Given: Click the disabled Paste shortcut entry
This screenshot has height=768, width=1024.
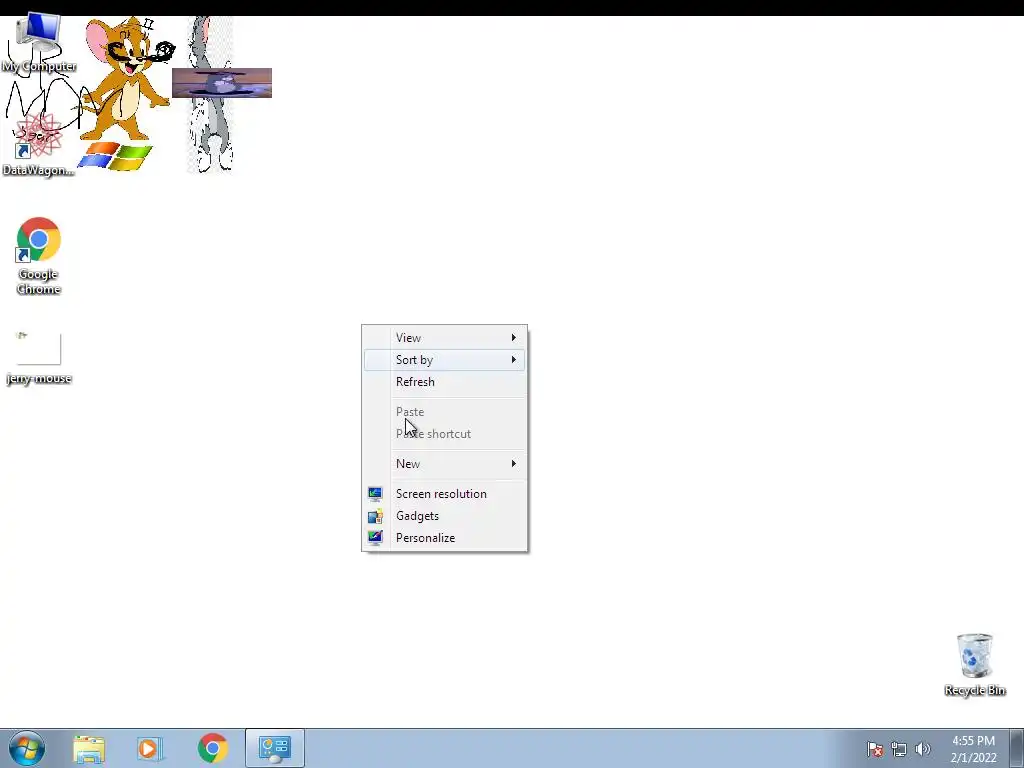Looking at the screenshot, I should pyautogui.click(x=444, y=434).
